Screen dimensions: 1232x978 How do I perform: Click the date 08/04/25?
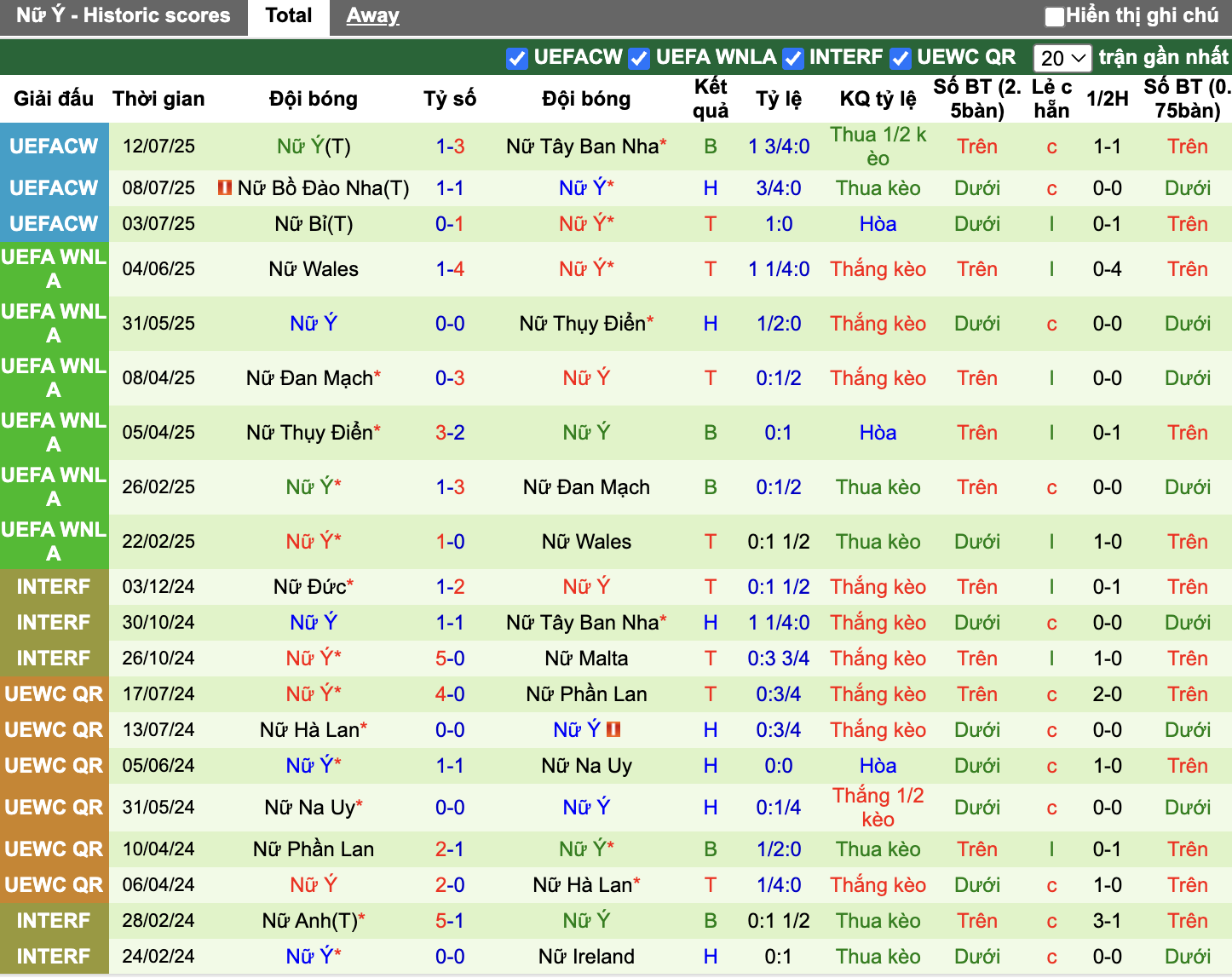[158, 378]
